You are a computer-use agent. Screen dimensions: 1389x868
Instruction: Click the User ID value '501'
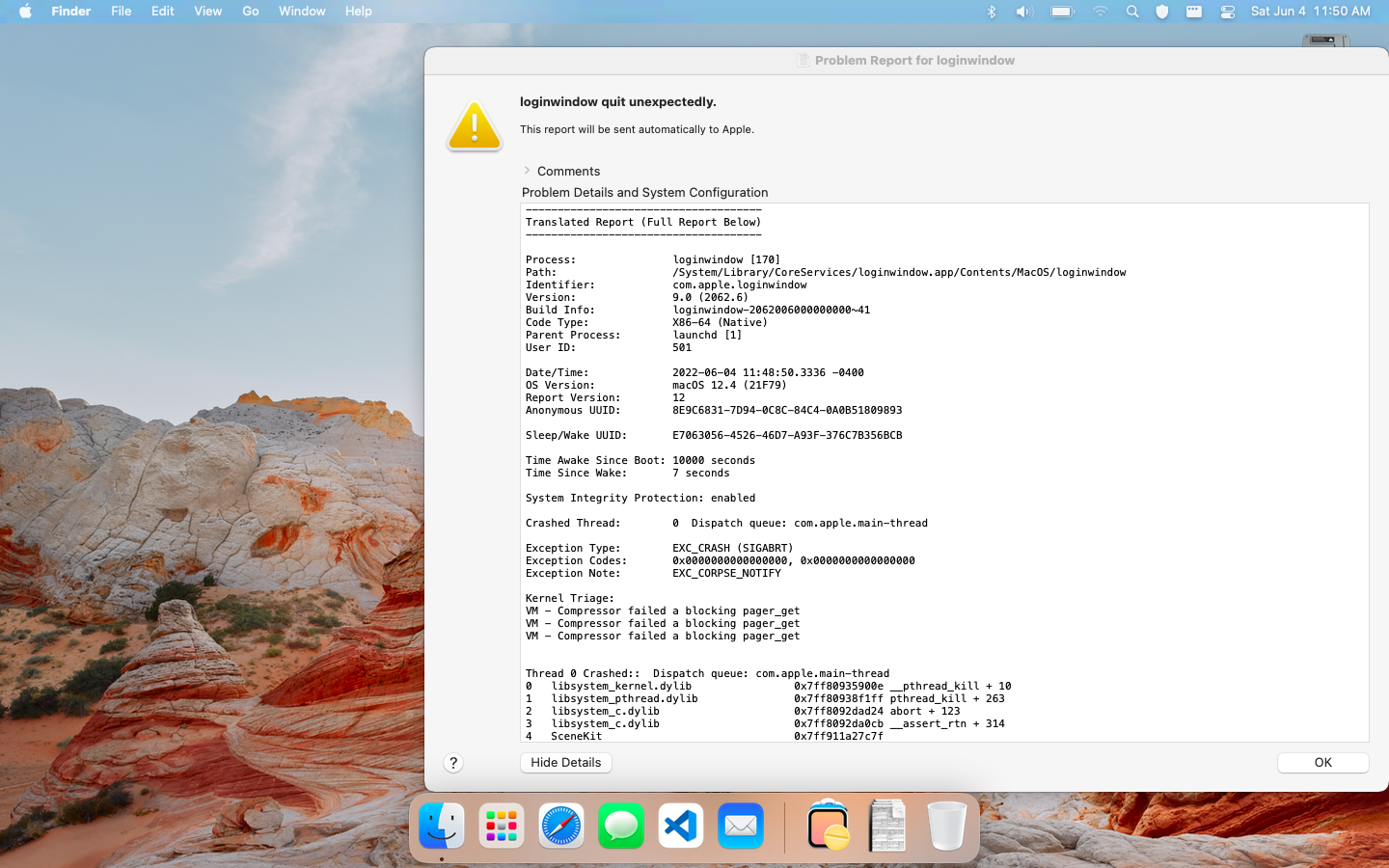coord(683,348)
